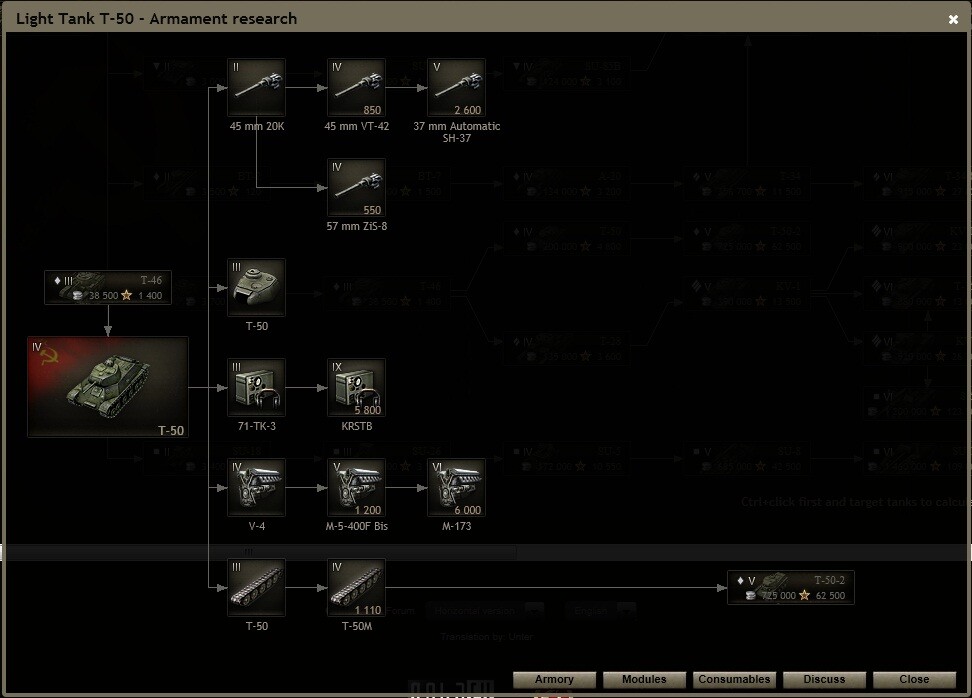Click the 57 mm ZiS-8 label
This screenshot has width=972, height=698.
[x=356, y=226]
